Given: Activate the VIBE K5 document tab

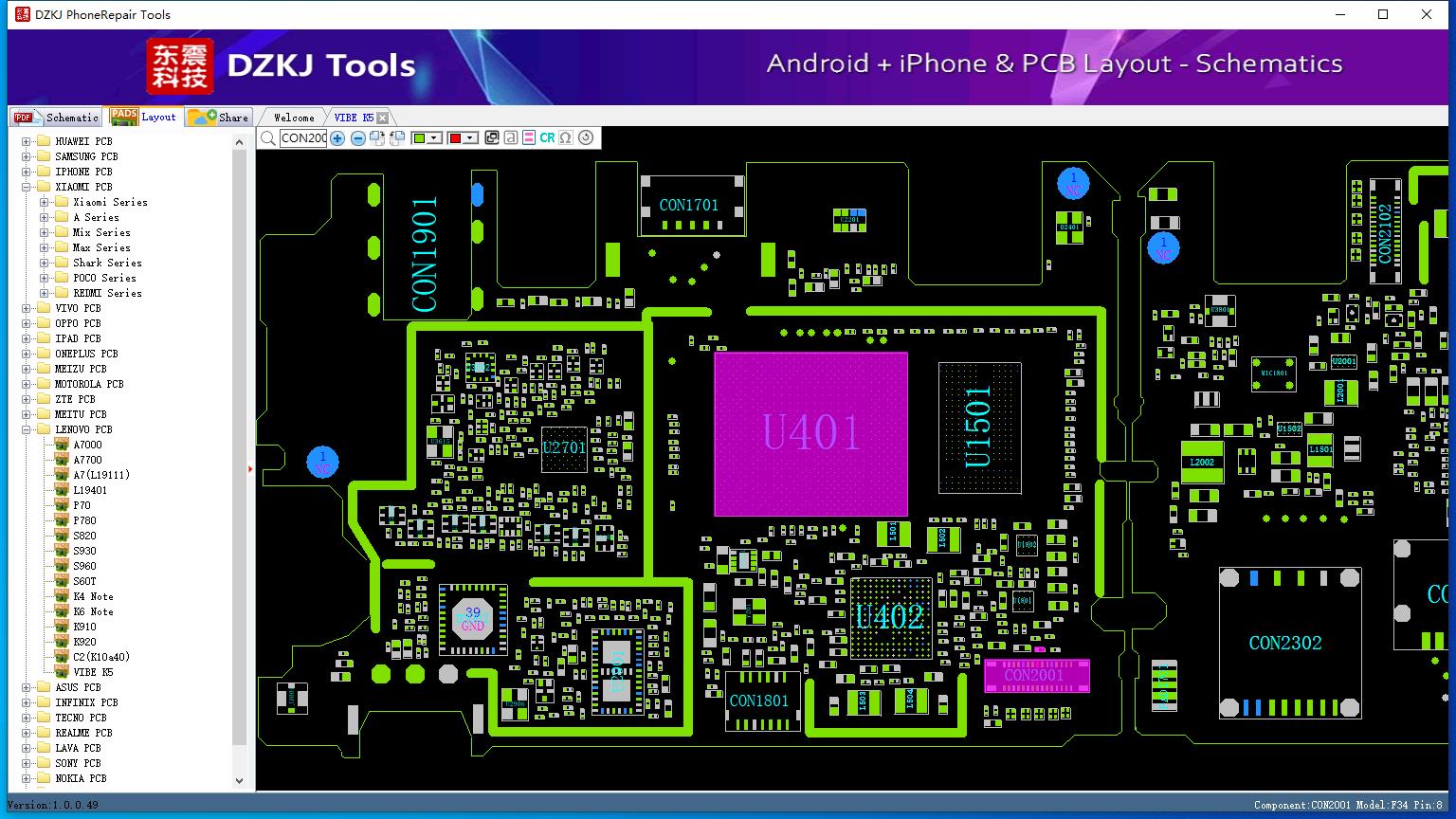Looking at the screenshot, I should (x=354, y=118).
